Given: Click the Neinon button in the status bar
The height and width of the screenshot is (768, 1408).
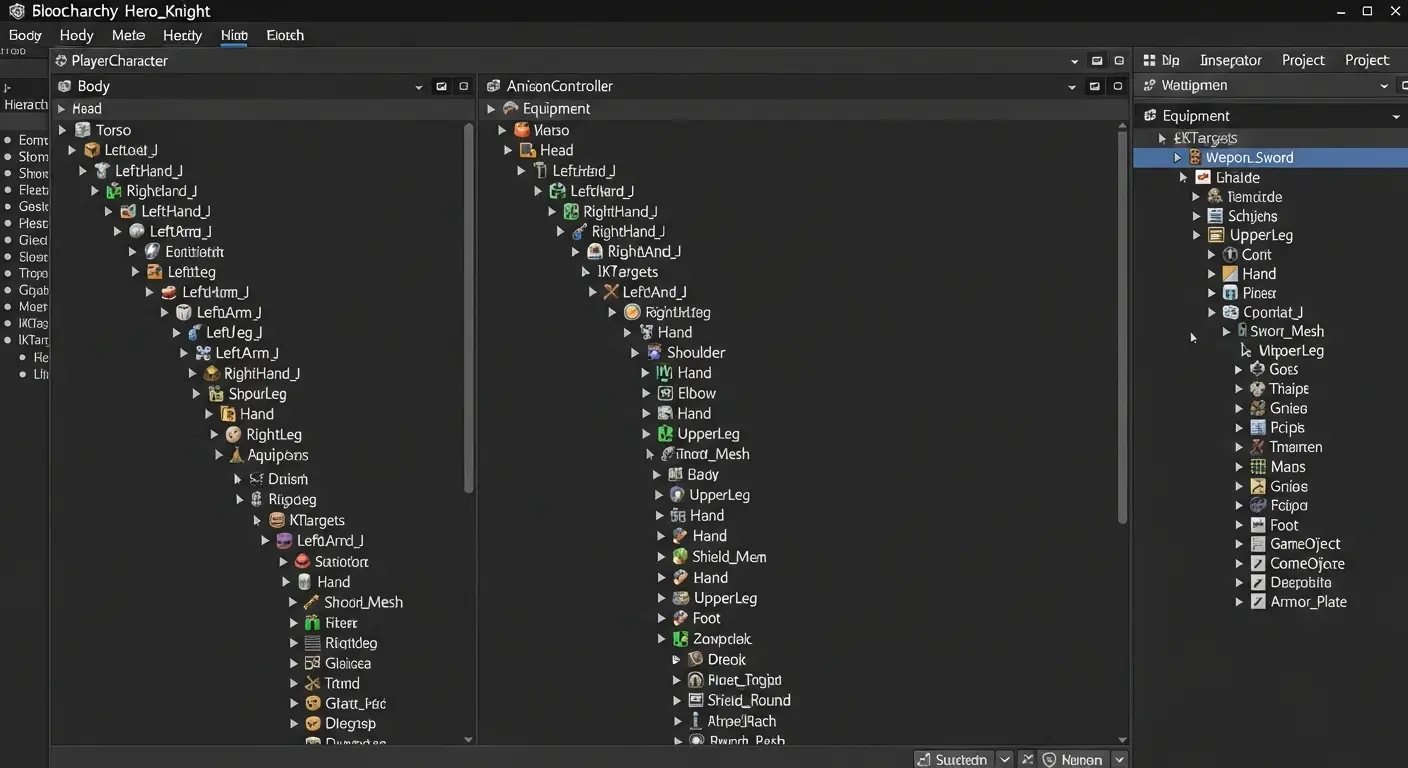Looking at the screenshot, I should click(x=1079, y=759).
